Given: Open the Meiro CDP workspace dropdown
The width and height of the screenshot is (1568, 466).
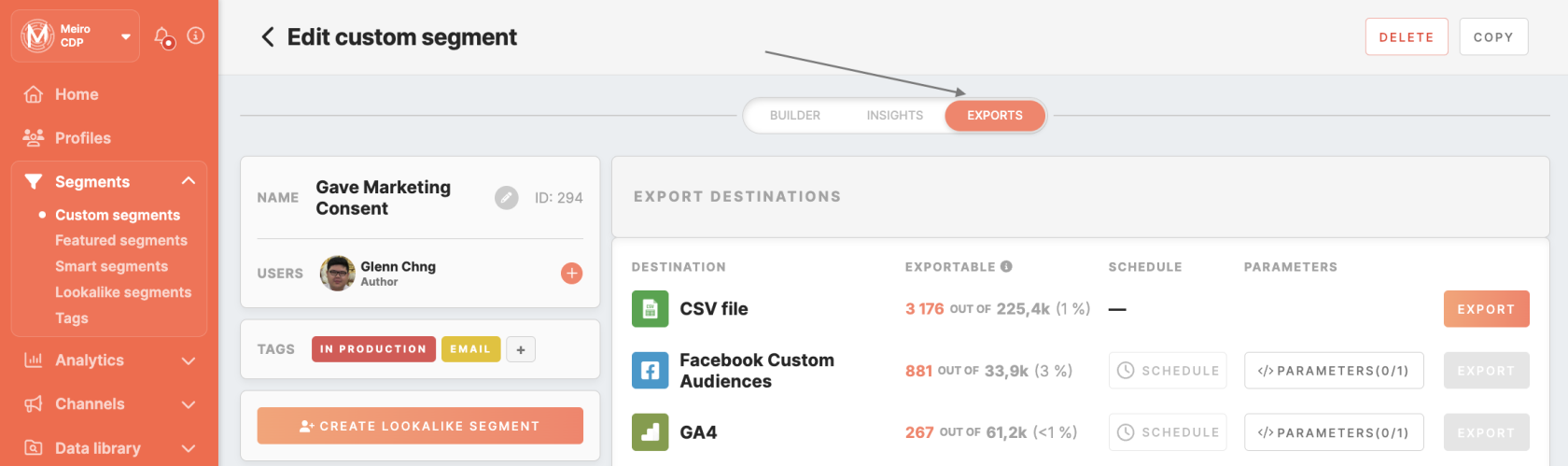Looking at the screenshot, I should pos(125,37).
